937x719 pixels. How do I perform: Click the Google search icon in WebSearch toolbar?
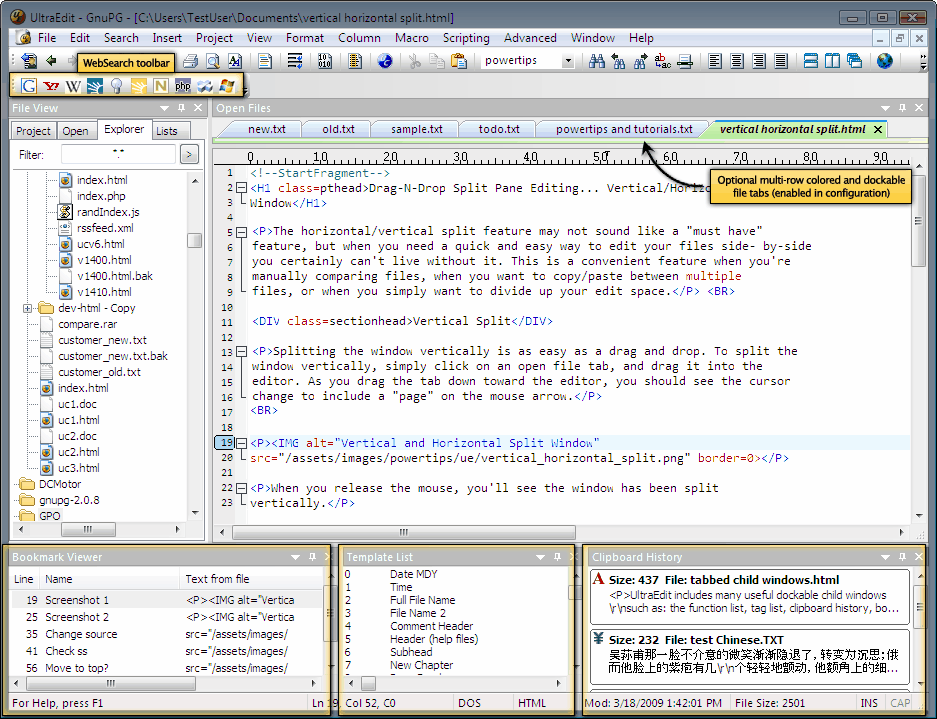point(29,86)
